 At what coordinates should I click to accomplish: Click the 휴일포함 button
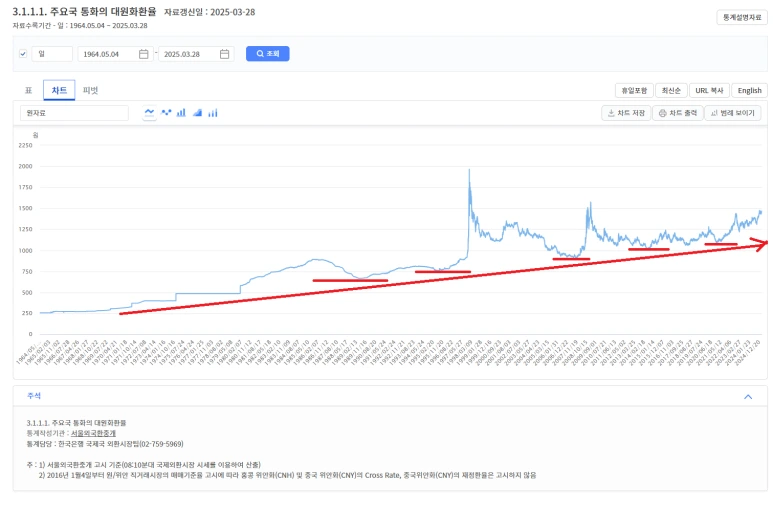634,90
